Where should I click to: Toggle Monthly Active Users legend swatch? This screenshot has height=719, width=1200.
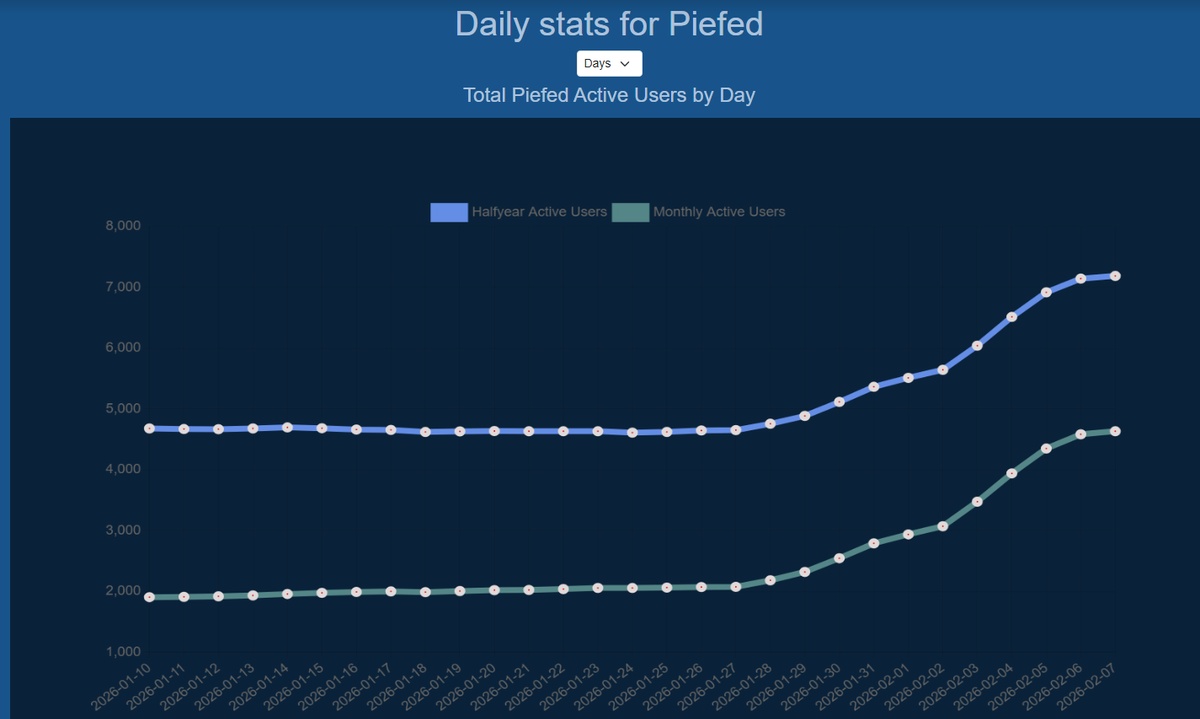(x=631, y=212)
